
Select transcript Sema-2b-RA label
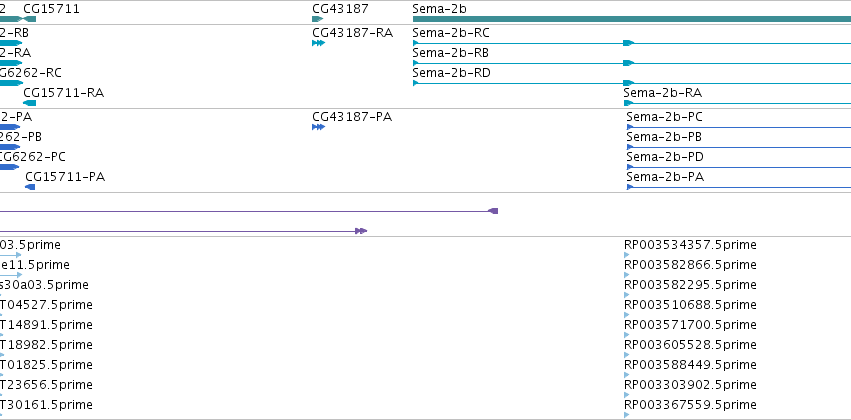click(x=662, y=93)
